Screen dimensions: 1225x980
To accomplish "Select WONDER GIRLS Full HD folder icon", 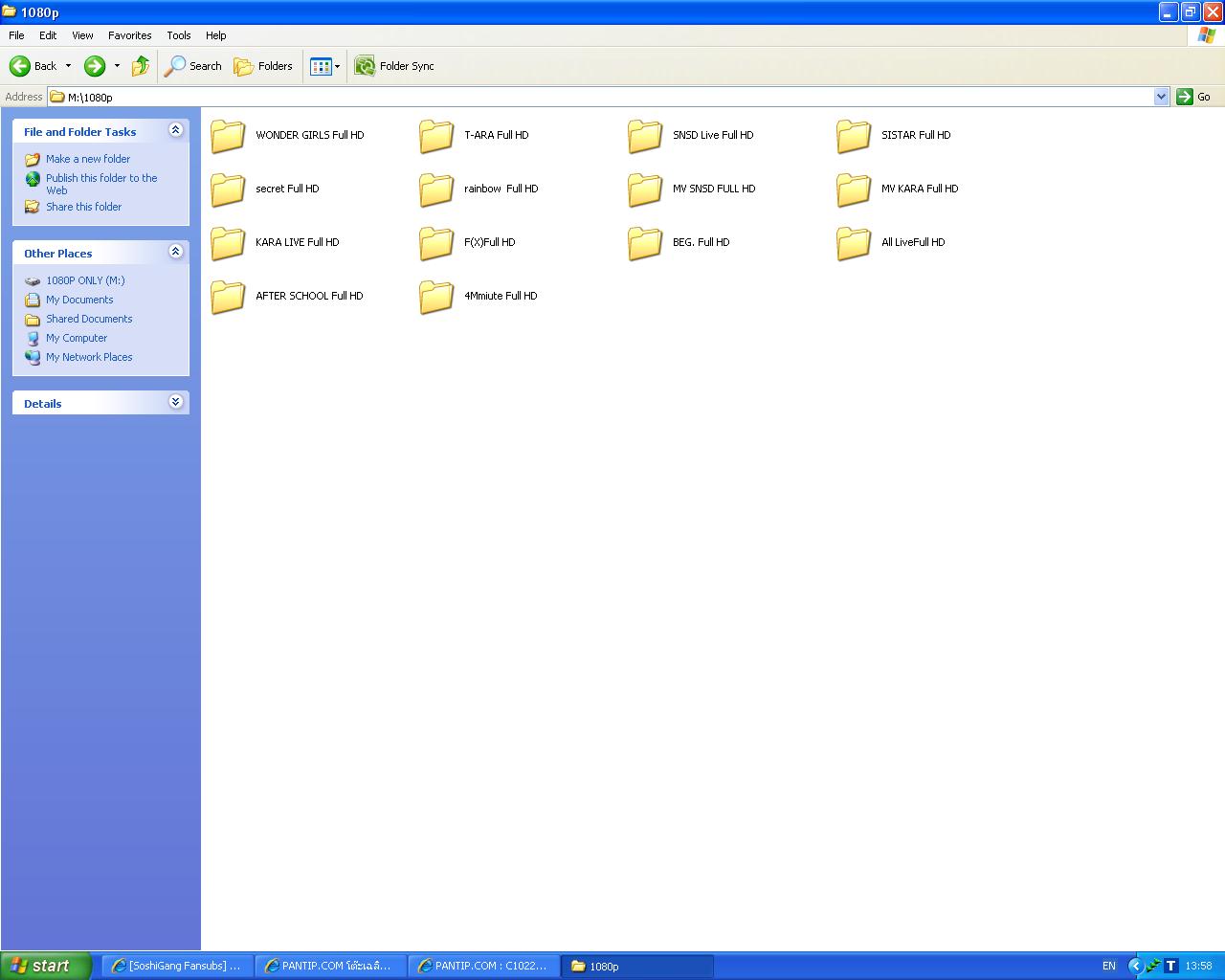I will click(228, 136).
